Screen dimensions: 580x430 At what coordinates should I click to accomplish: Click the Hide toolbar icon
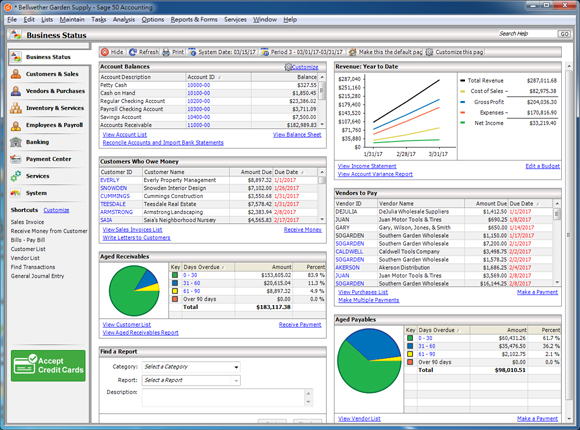pyautogui.click(x=105, y=52)
